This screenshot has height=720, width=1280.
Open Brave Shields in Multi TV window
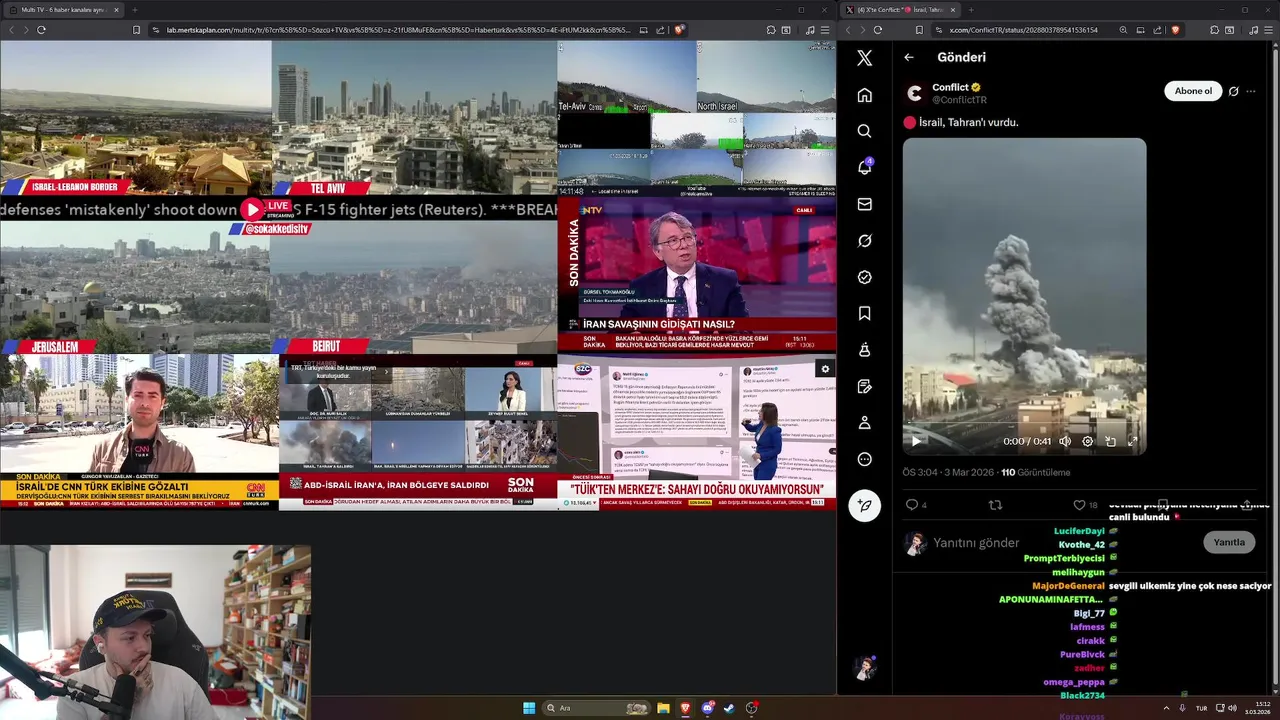(680, 30)
